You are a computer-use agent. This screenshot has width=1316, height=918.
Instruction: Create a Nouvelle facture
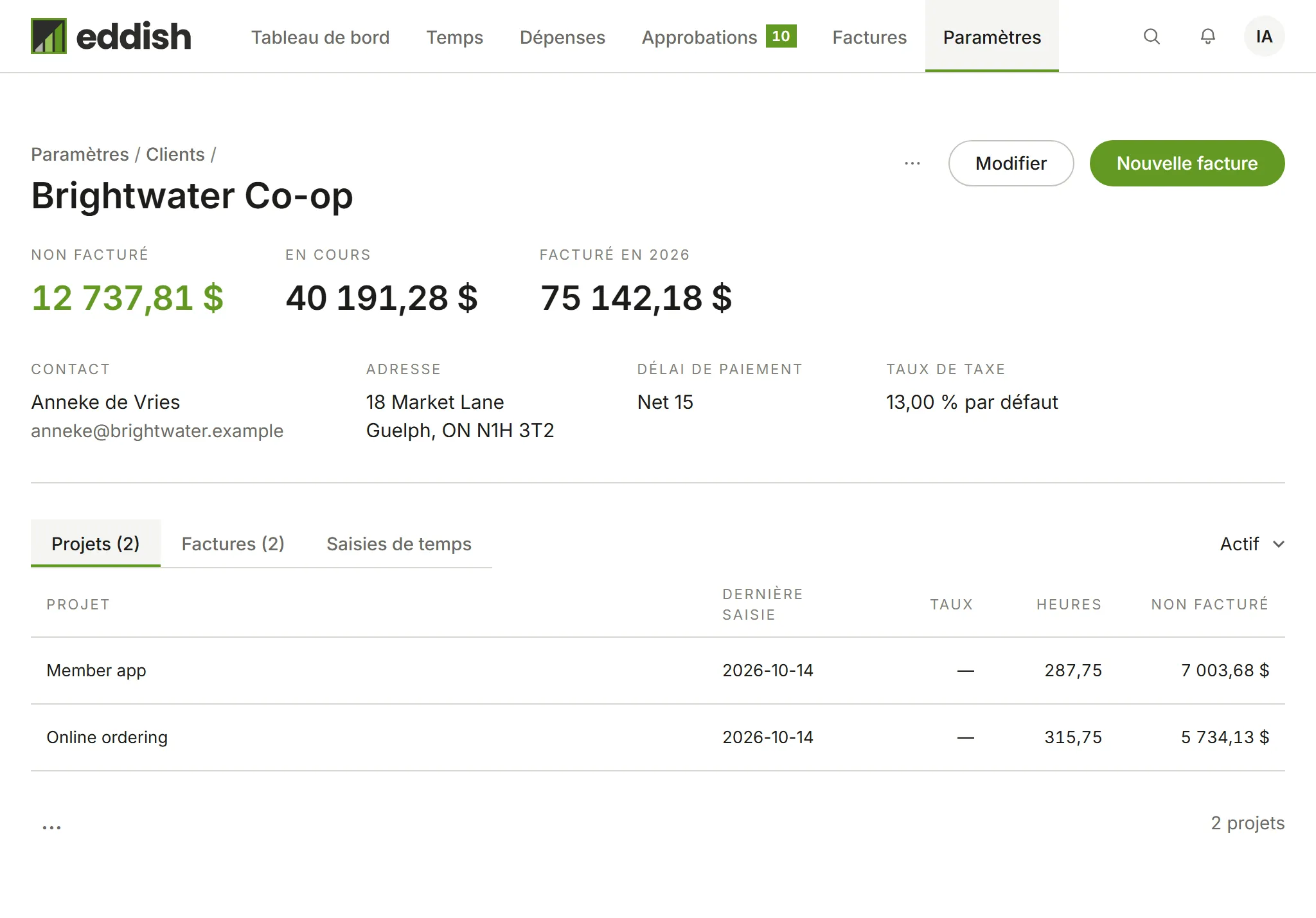[x=1187, y=163]
